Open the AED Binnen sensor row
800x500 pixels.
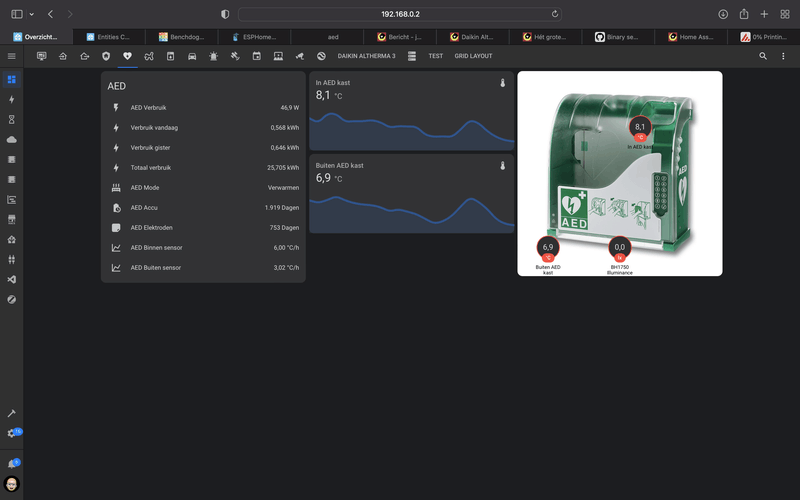click(x=203, y=247)
